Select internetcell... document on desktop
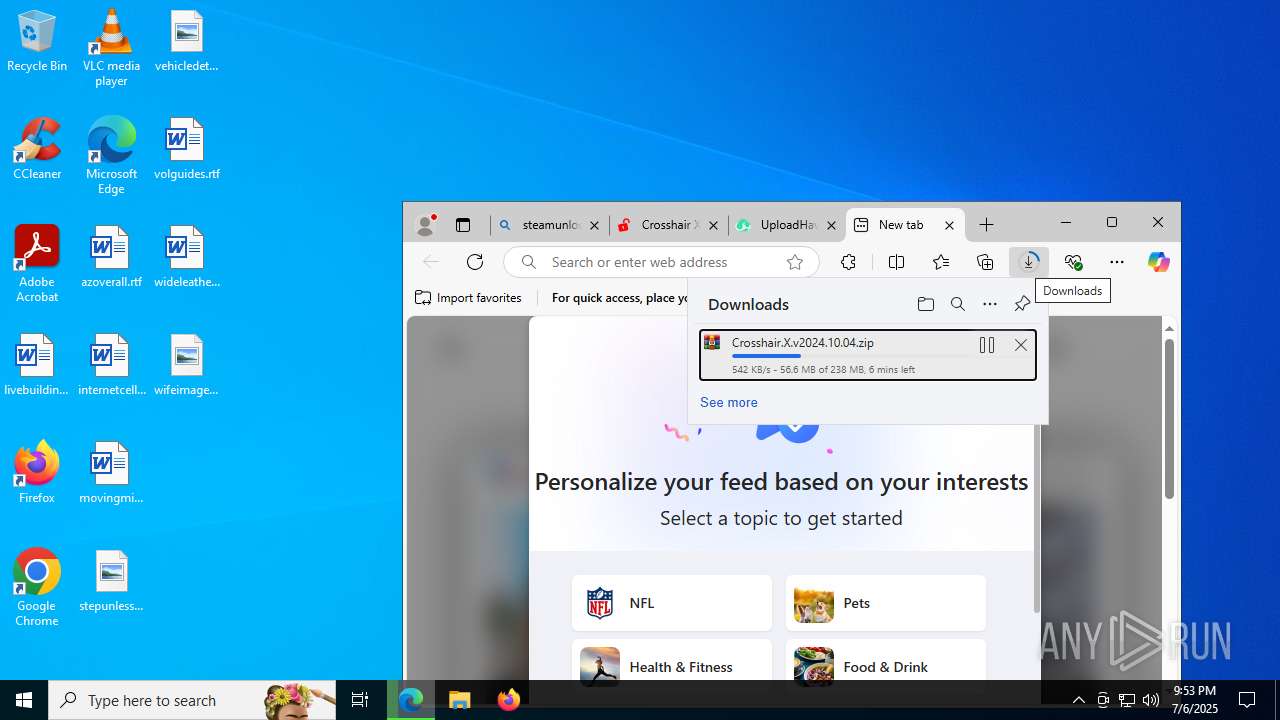This screenshot has height=720, width=1280. 111,366
